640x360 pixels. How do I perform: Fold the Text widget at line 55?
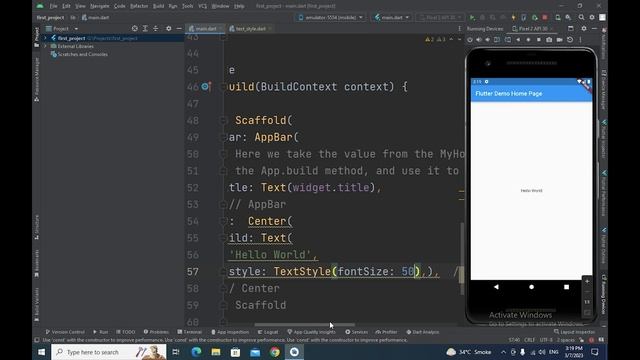click(x=223, y=238)
